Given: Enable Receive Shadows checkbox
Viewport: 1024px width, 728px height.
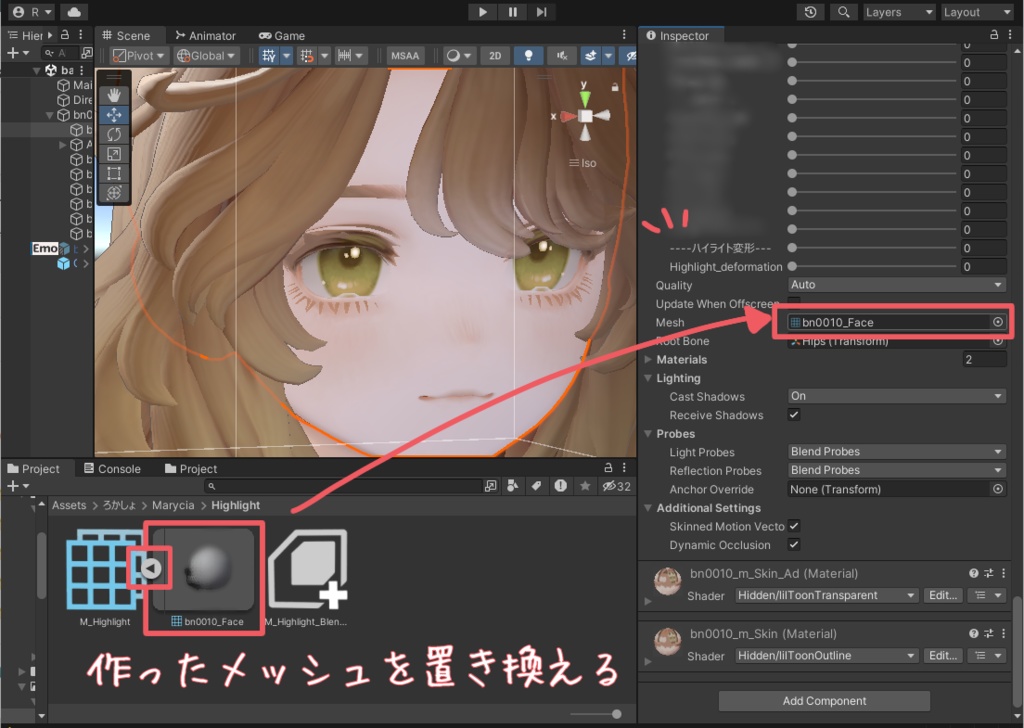Looking at the screenshot, I should pyautogui.click(x=794, y=415).
